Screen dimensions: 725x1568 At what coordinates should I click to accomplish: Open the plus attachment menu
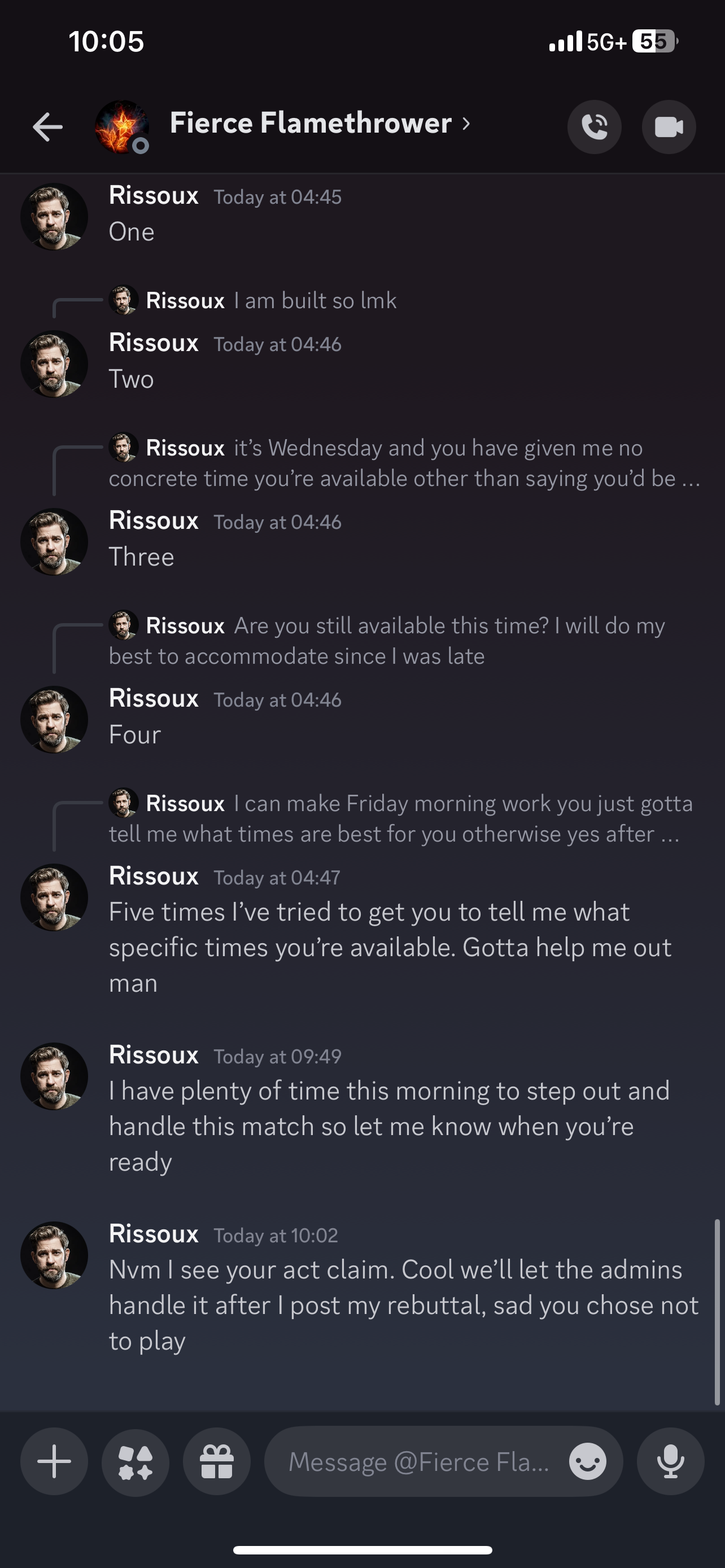(x=54, y=1461)
